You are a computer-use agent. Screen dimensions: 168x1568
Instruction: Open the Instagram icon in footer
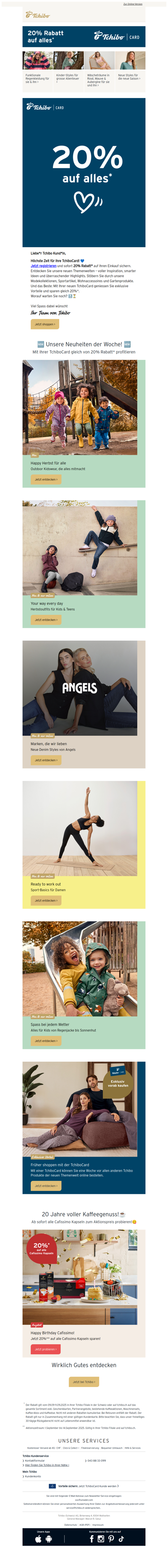(101, 1539)
